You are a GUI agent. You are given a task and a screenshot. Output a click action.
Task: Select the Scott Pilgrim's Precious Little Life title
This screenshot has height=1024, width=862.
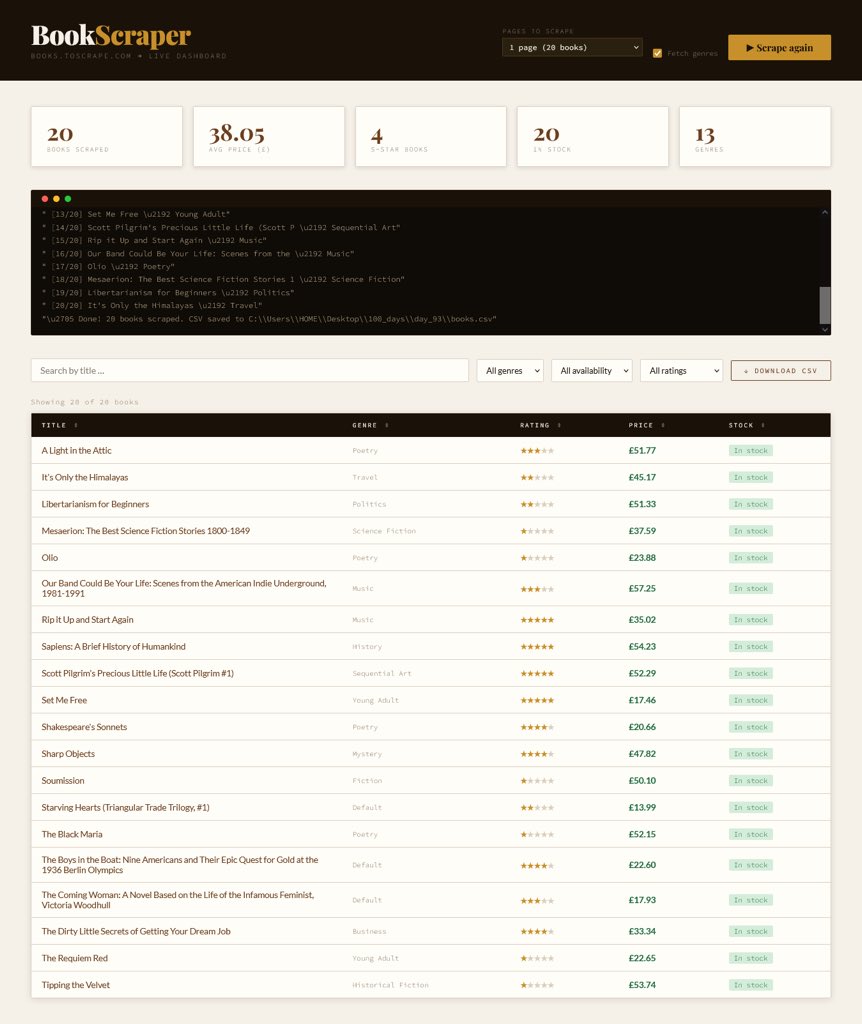pos(138,673)
